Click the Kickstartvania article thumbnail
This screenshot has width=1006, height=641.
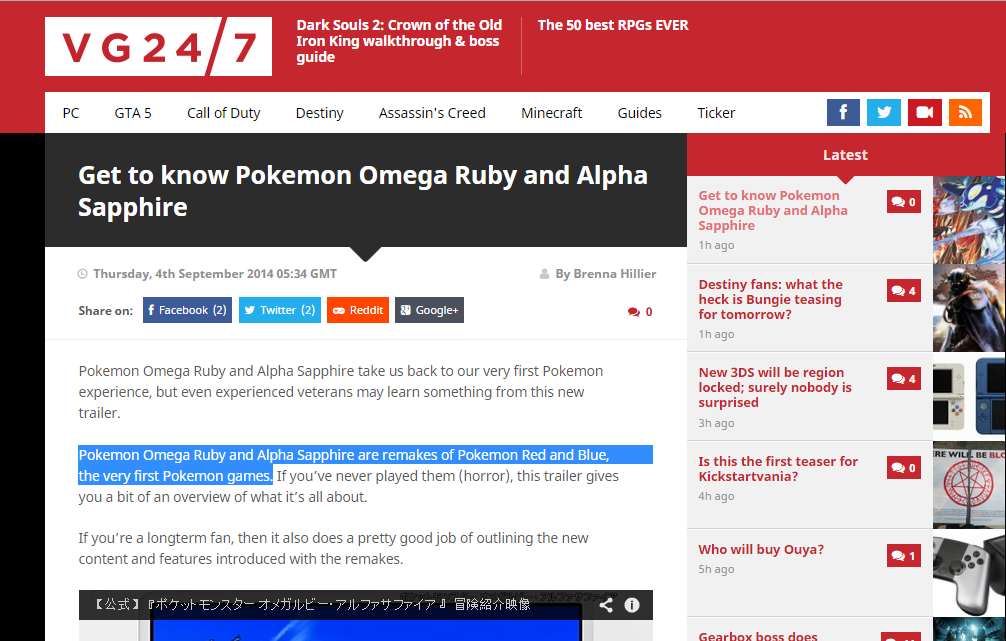pyautogui.click(x=969, y=485)
